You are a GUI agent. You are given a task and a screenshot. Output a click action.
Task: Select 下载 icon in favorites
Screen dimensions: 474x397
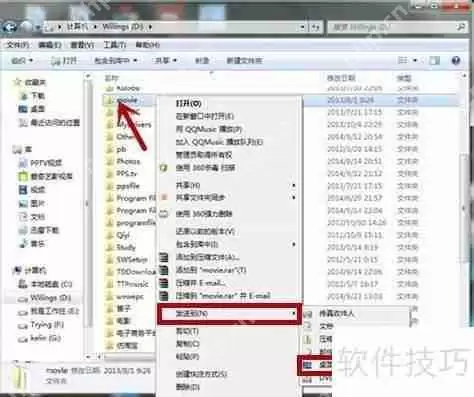pyautogui.click(x=24, y=96)
